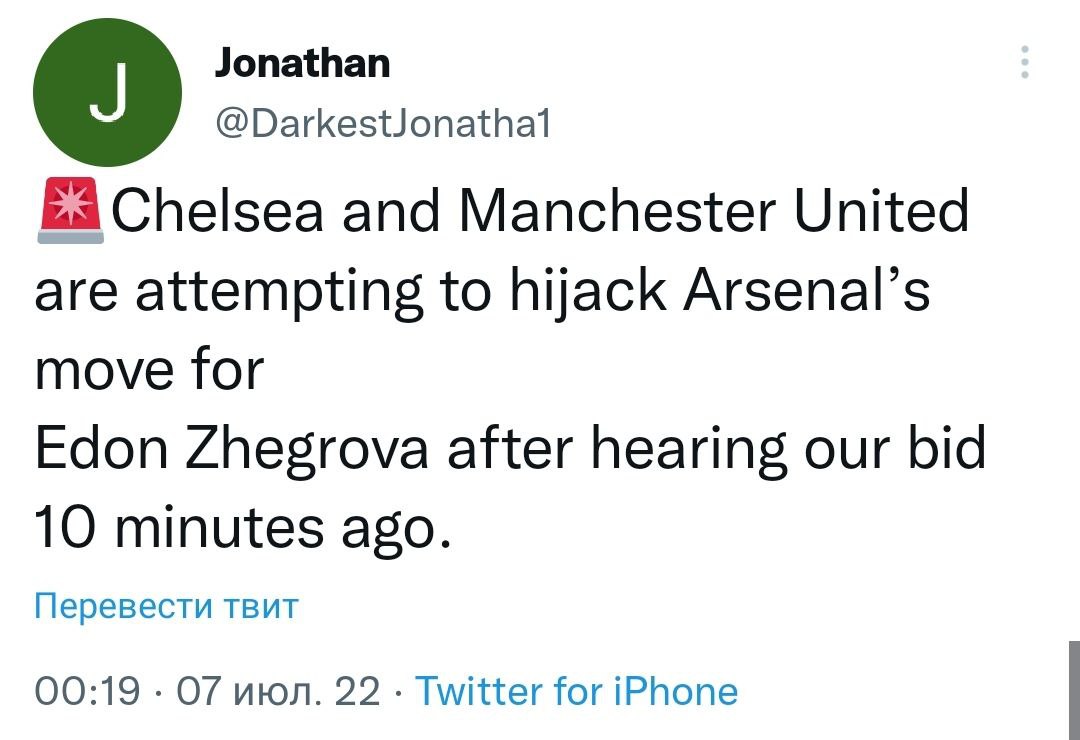
Task: Click the date "07 июл. 22"
Action: (x=278, y=691)
